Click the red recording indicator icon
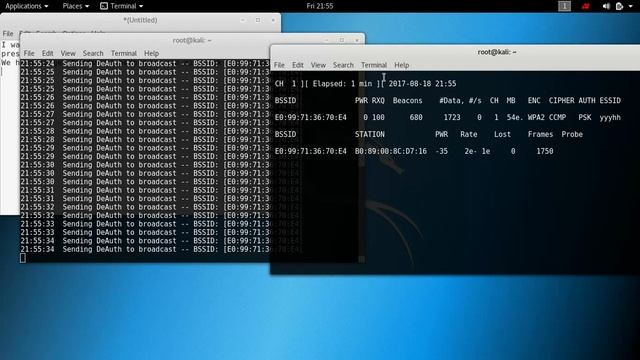 [x=586, y=6]
